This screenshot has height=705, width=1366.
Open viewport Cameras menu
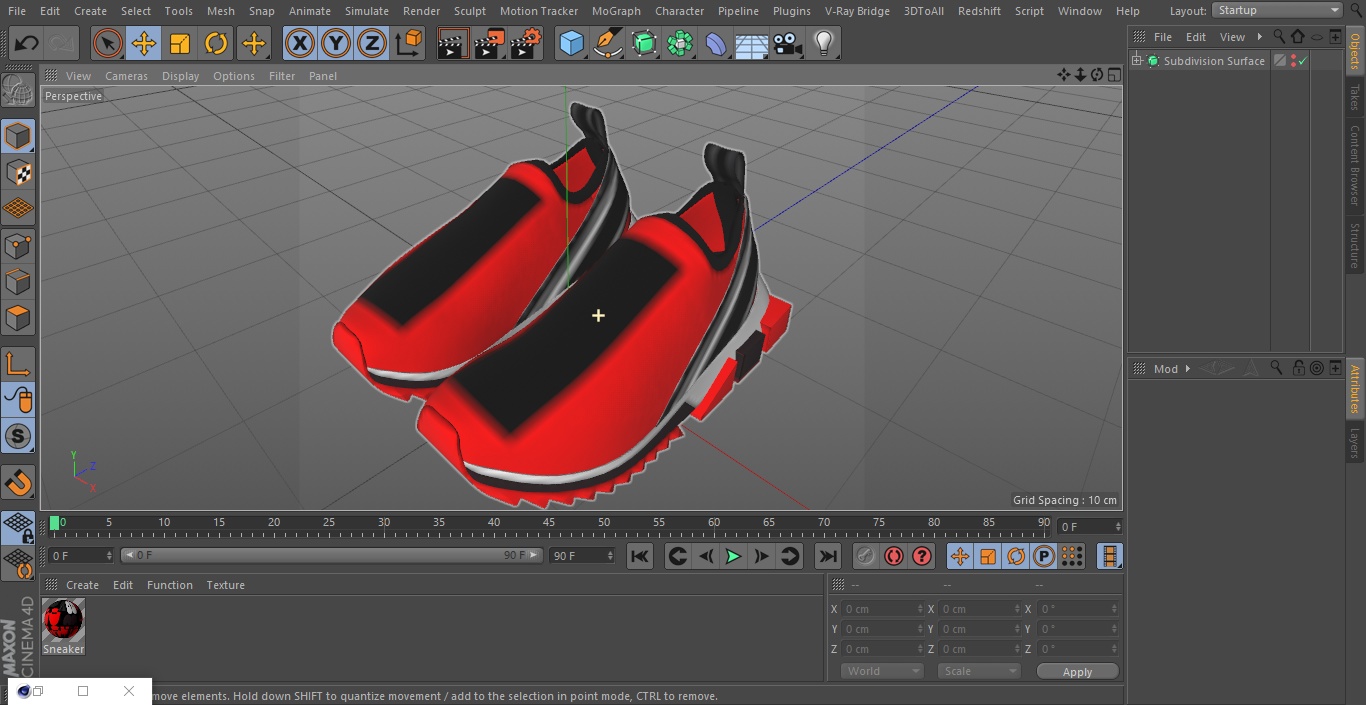126,76
